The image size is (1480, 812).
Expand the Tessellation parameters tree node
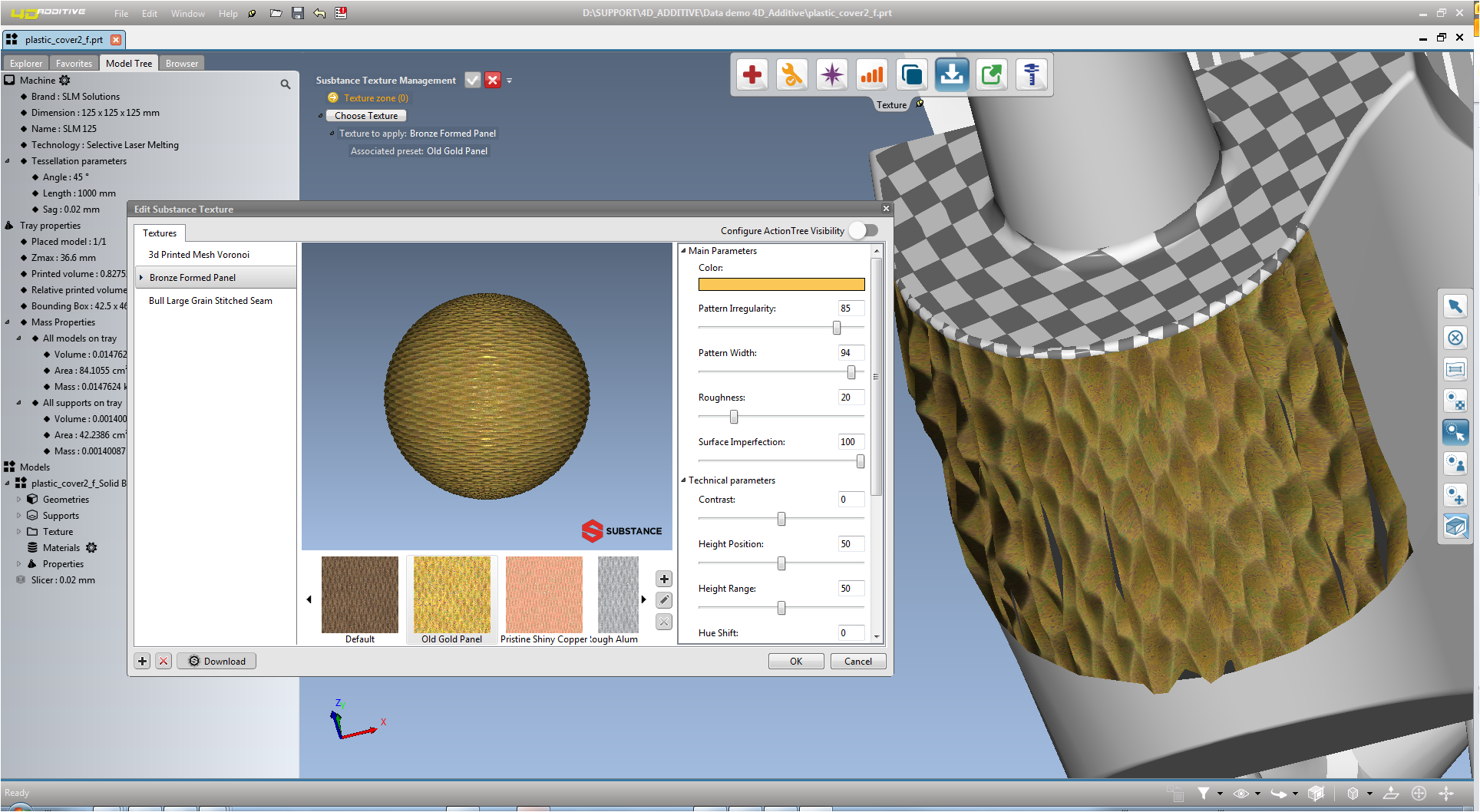click(8, 161)
